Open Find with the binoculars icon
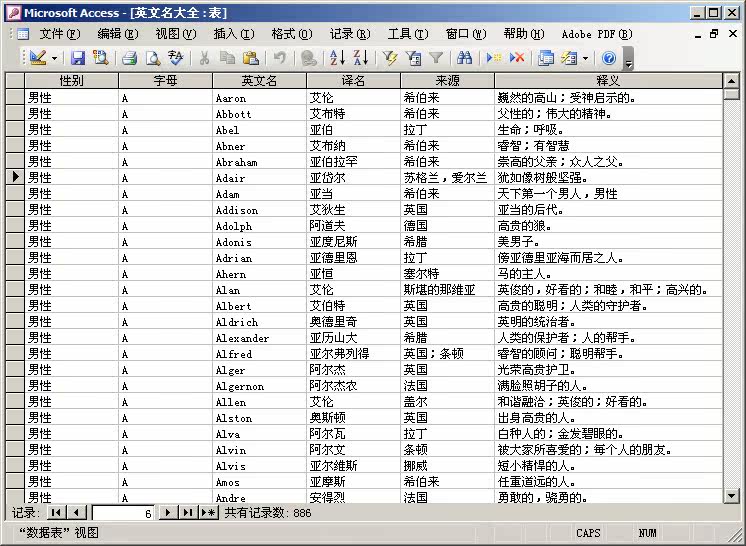This screenshot has height=546, width=746. click(x=464, y=58)
